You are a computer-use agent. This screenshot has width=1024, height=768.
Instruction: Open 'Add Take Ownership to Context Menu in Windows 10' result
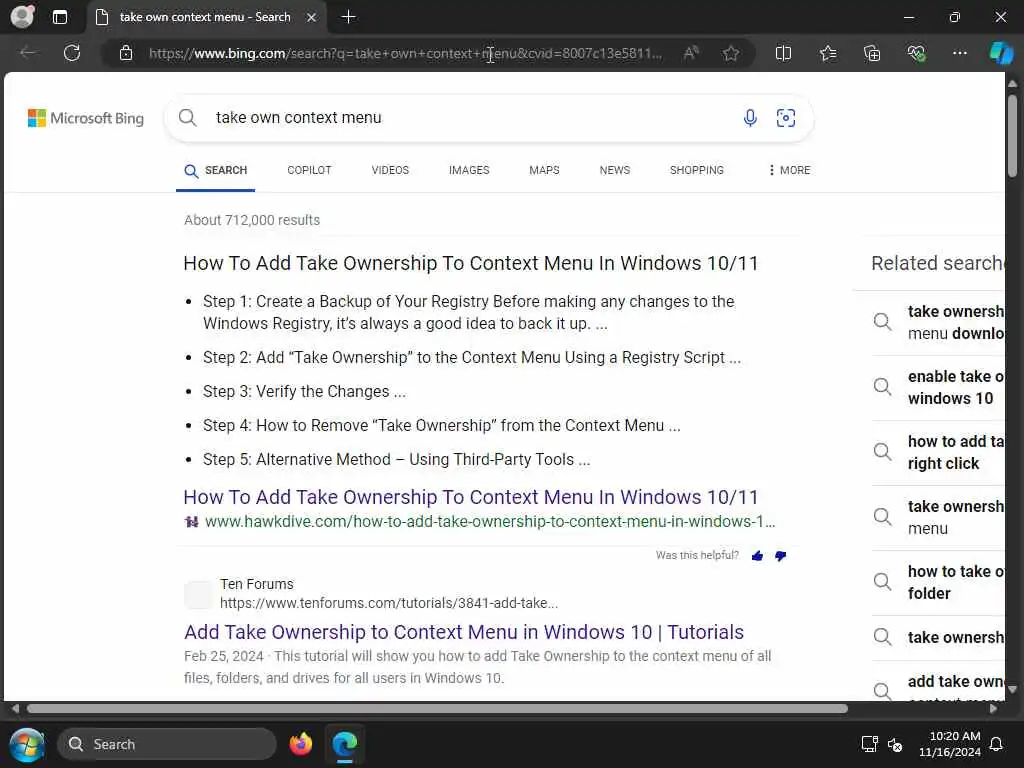click(464, 632)
